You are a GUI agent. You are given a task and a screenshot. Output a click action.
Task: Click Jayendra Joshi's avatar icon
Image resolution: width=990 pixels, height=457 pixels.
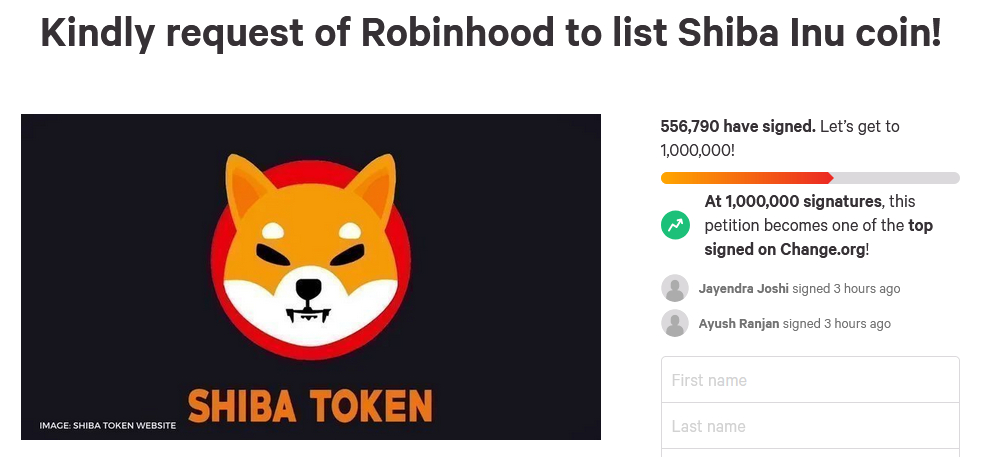(x=675, y=288)
